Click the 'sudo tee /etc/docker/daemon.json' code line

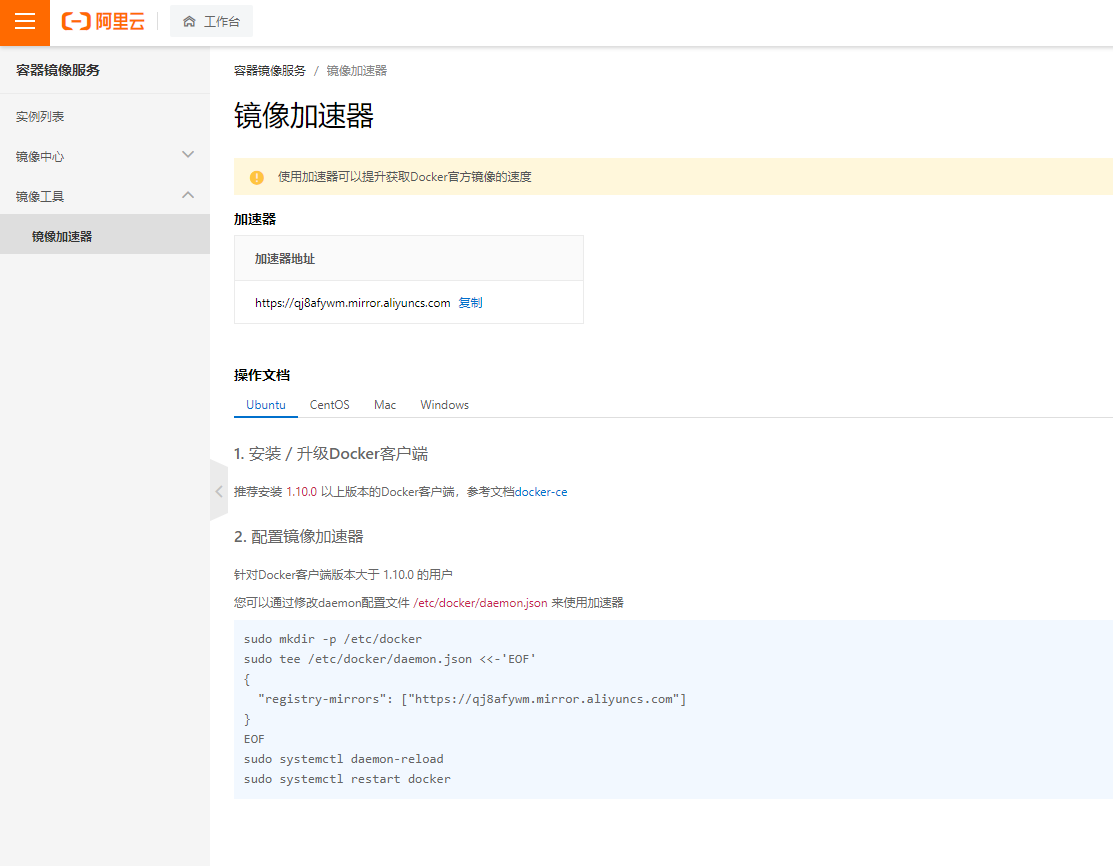click(x=390, y=659)
